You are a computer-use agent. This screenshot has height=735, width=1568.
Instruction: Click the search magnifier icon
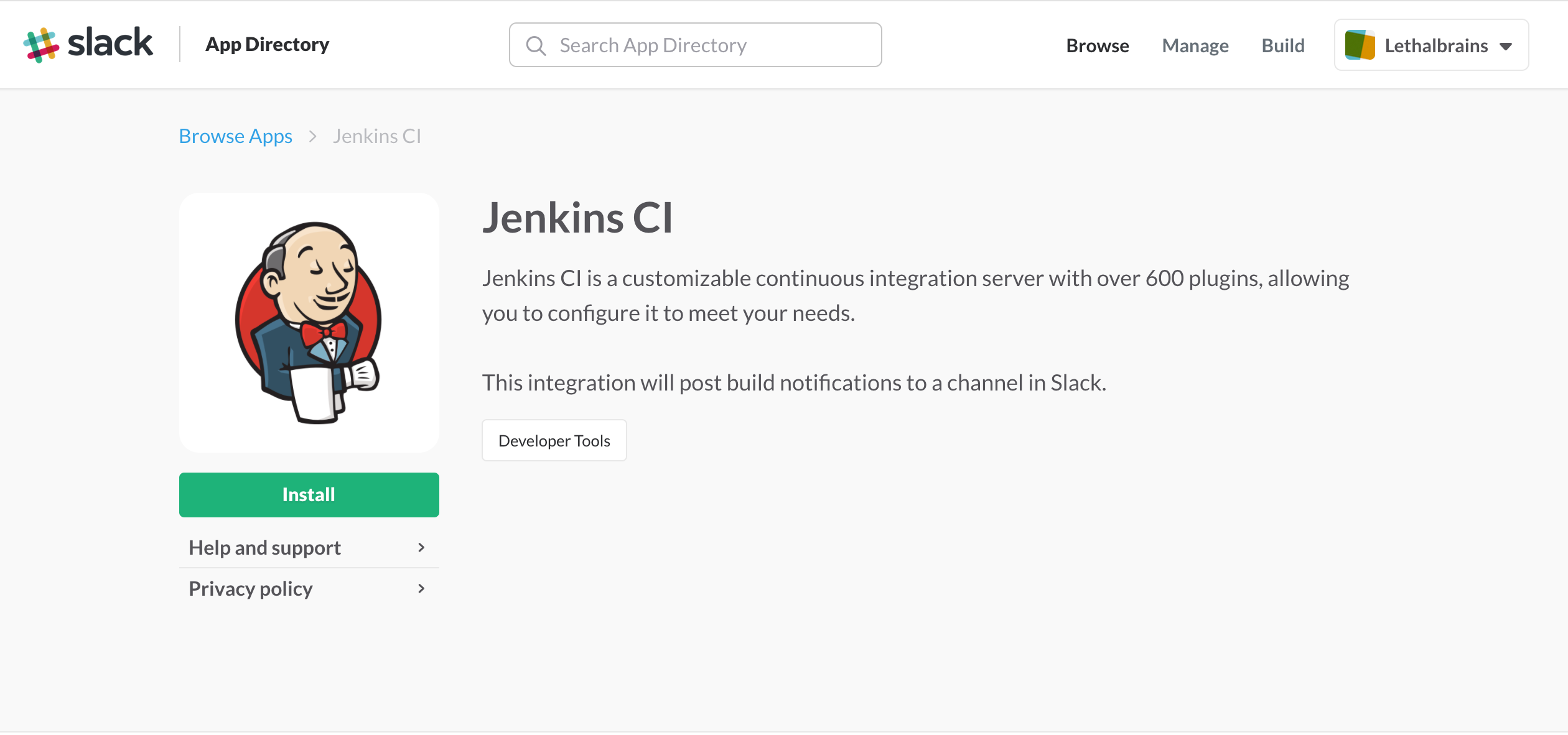pyautogui.click(x=536, y=45)
